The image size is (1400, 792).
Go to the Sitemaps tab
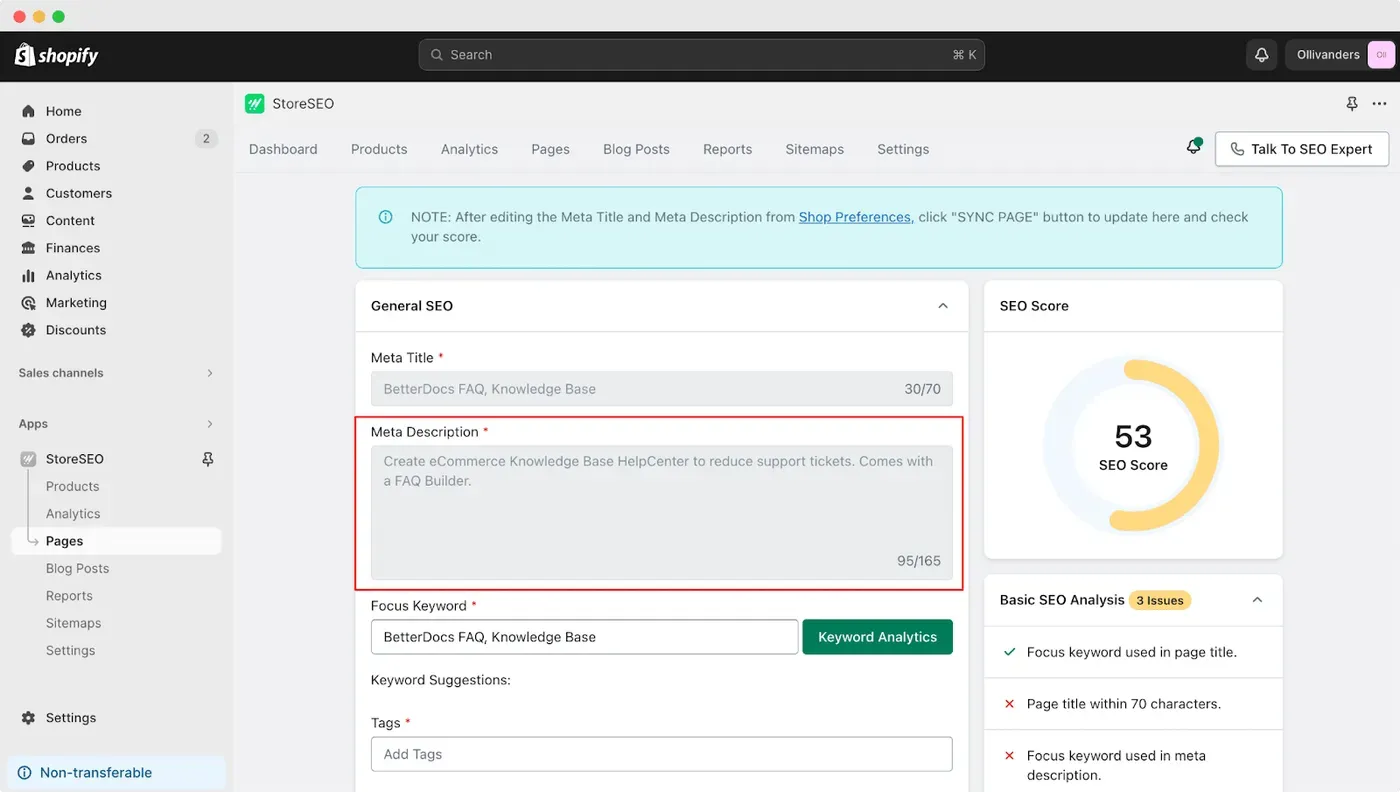tap(814, 149)
